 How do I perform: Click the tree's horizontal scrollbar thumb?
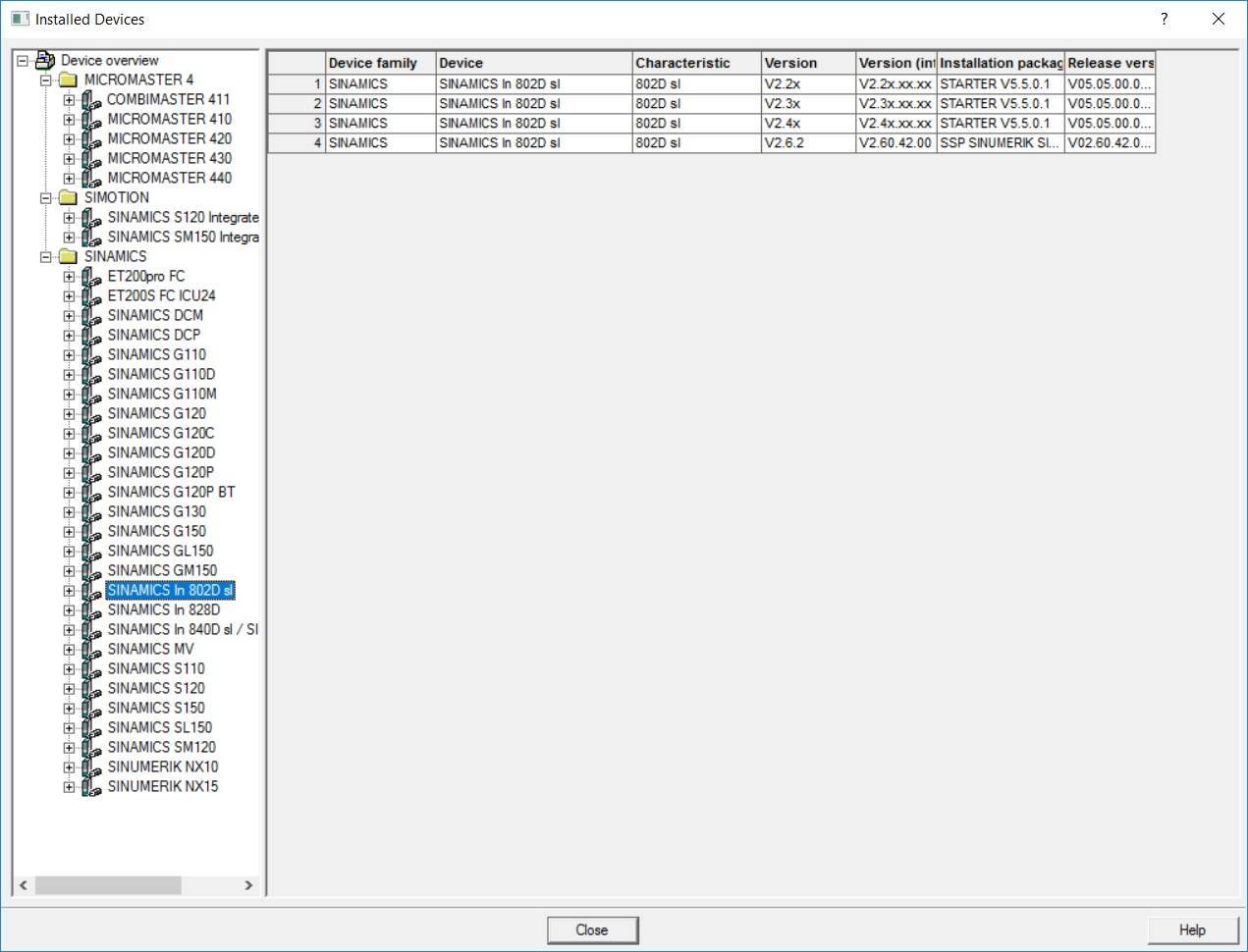coord(108,885)
